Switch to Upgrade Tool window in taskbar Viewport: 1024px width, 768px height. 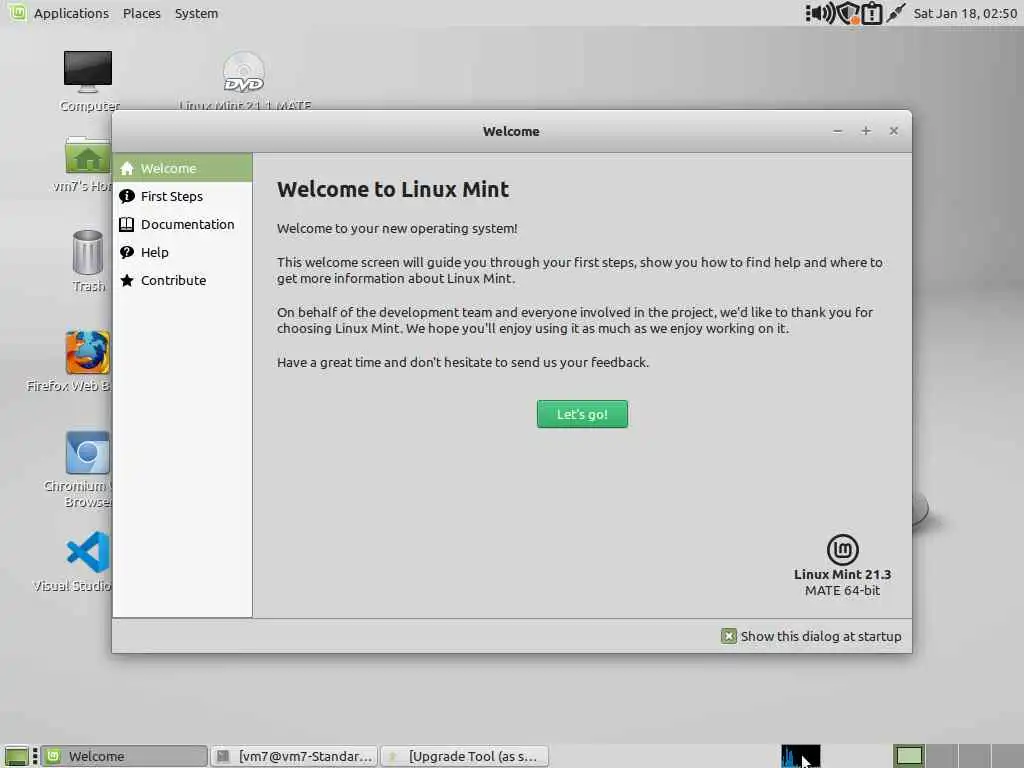pyautogui.click(x=464, y=756)
